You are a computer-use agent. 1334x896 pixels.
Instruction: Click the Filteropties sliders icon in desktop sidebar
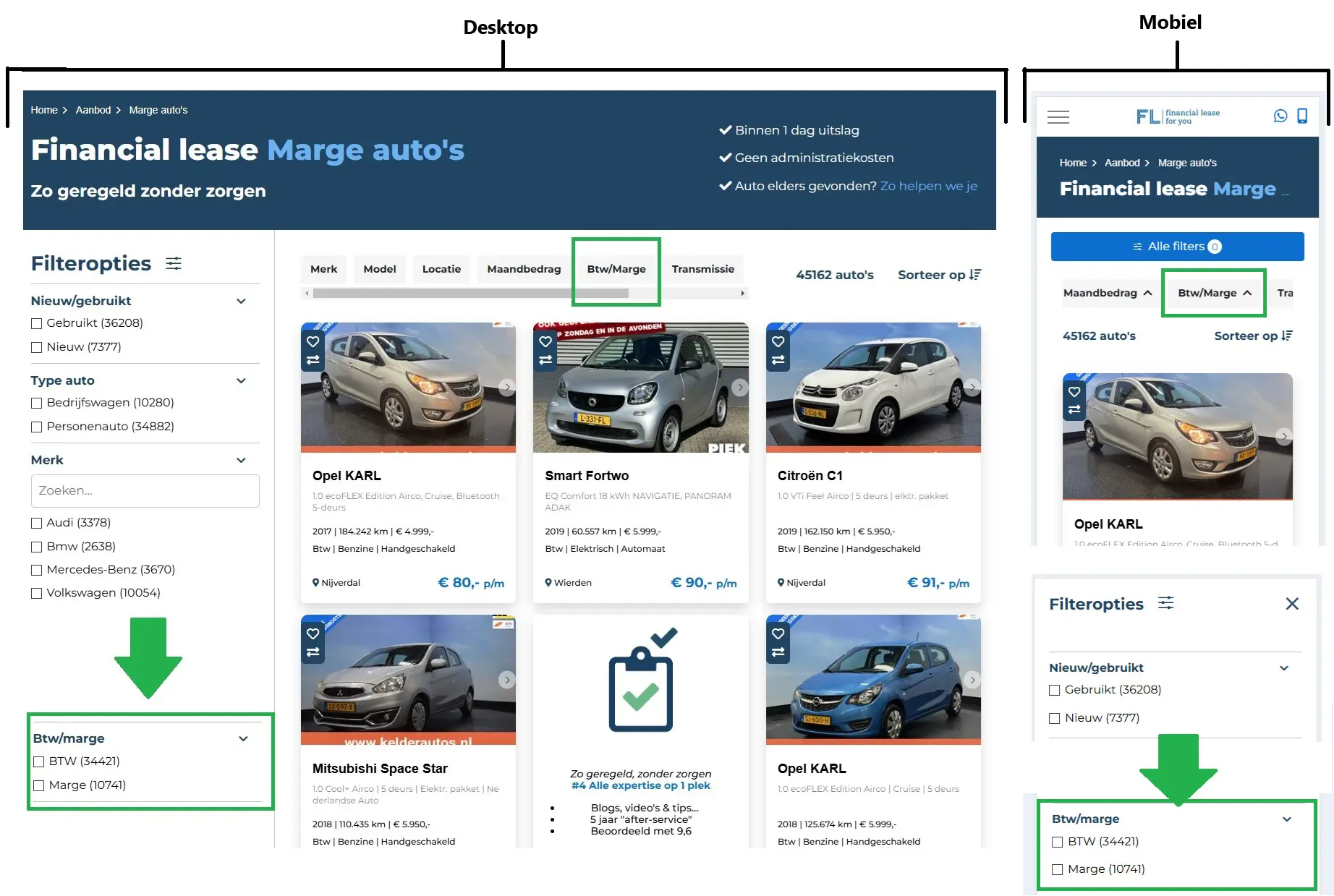click(x=174, y=263)
